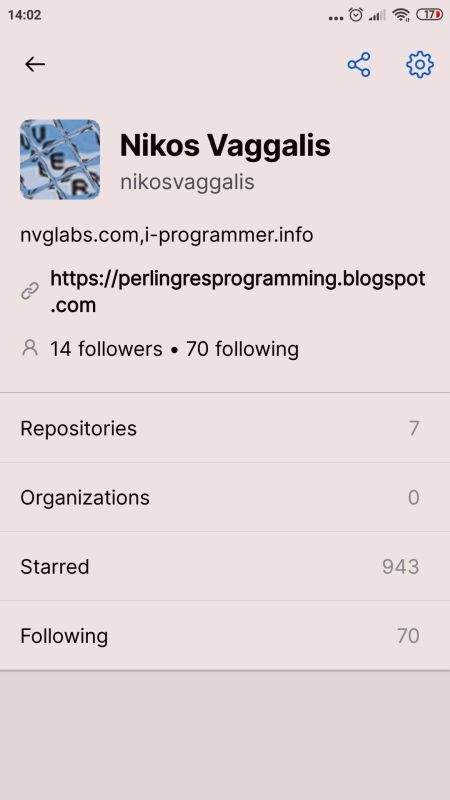450x800 pixels.
Task: Tap the repositories count 7
Action: point(414,428)
